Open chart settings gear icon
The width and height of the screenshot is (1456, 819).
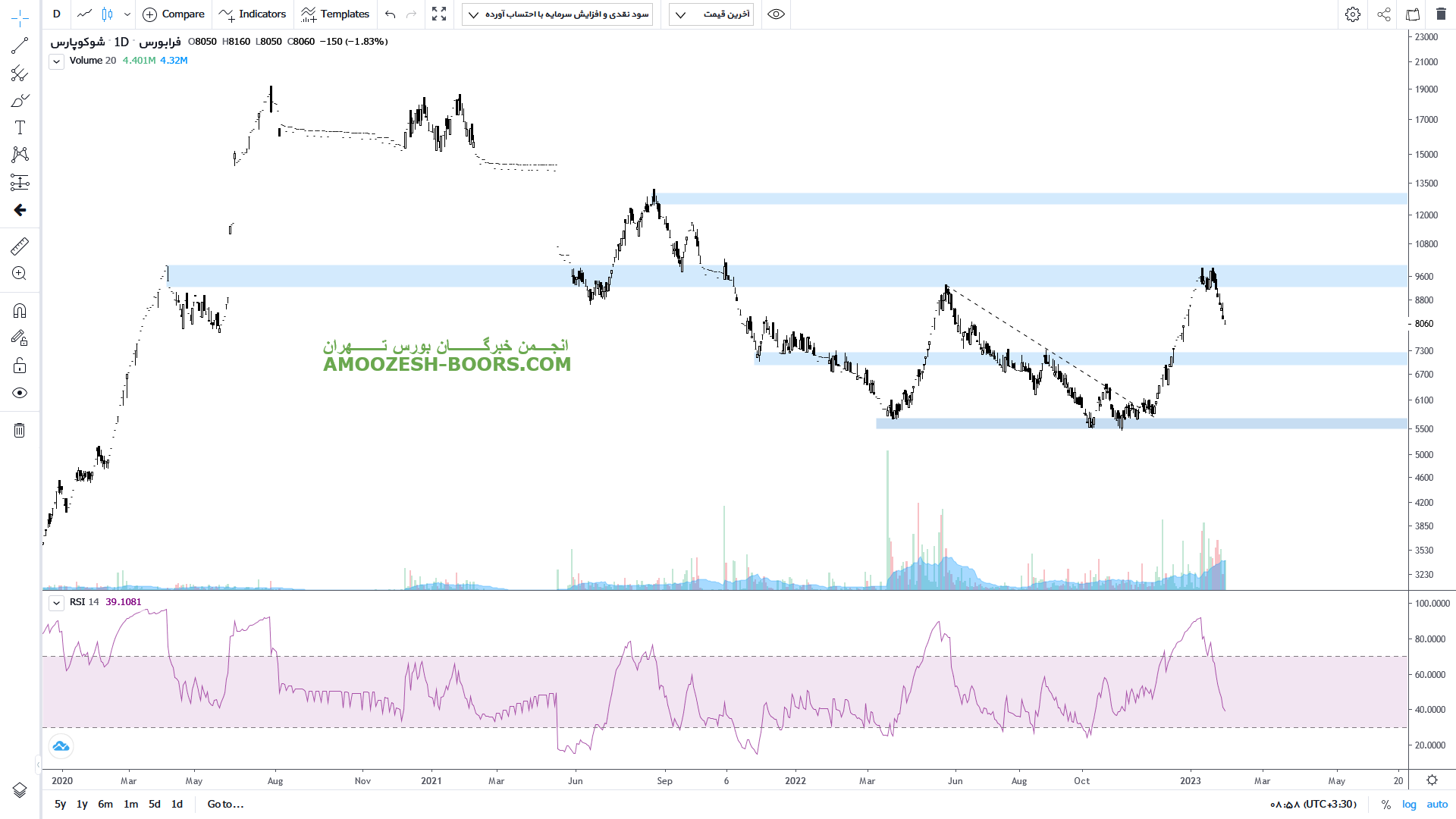coord(1352,14)
